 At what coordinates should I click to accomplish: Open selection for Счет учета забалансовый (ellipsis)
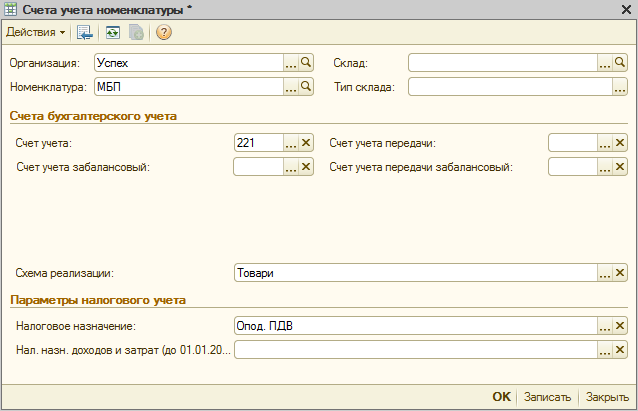(291, 167)
